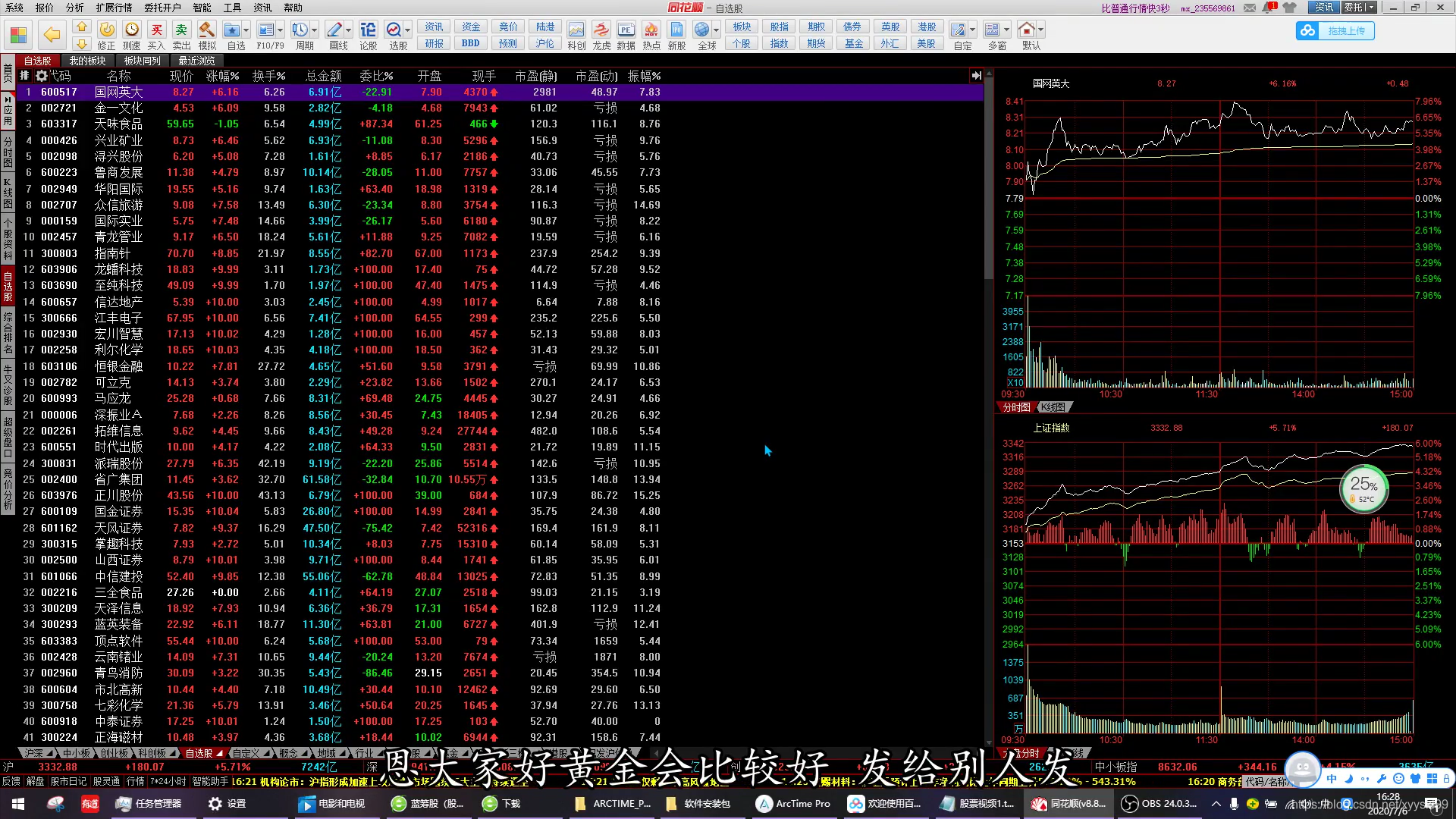The height and width of the screenshot is (819, 1456).
Task: Click the collapse panel arrow above list
Action: [976, 76]
